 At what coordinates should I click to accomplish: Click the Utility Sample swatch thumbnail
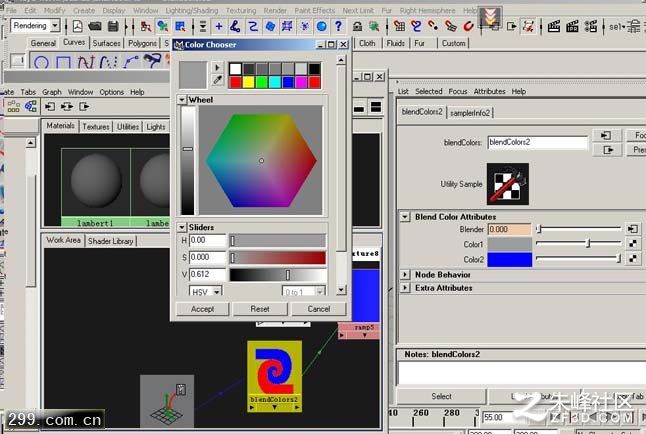click(x=508, y=184)
